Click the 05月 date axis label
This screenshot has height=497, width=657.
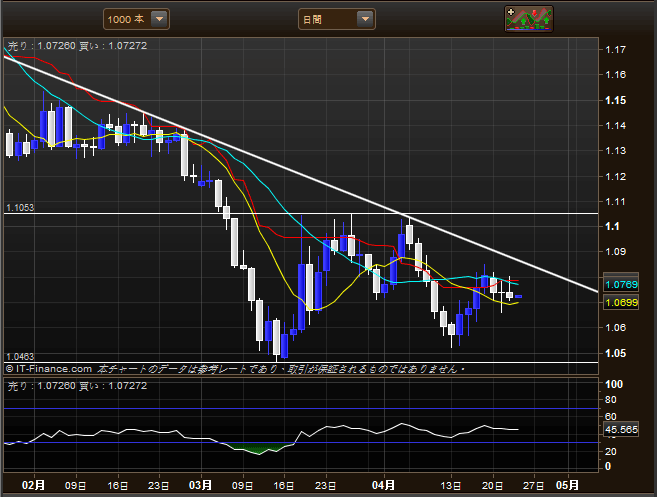tap(567, 485)
